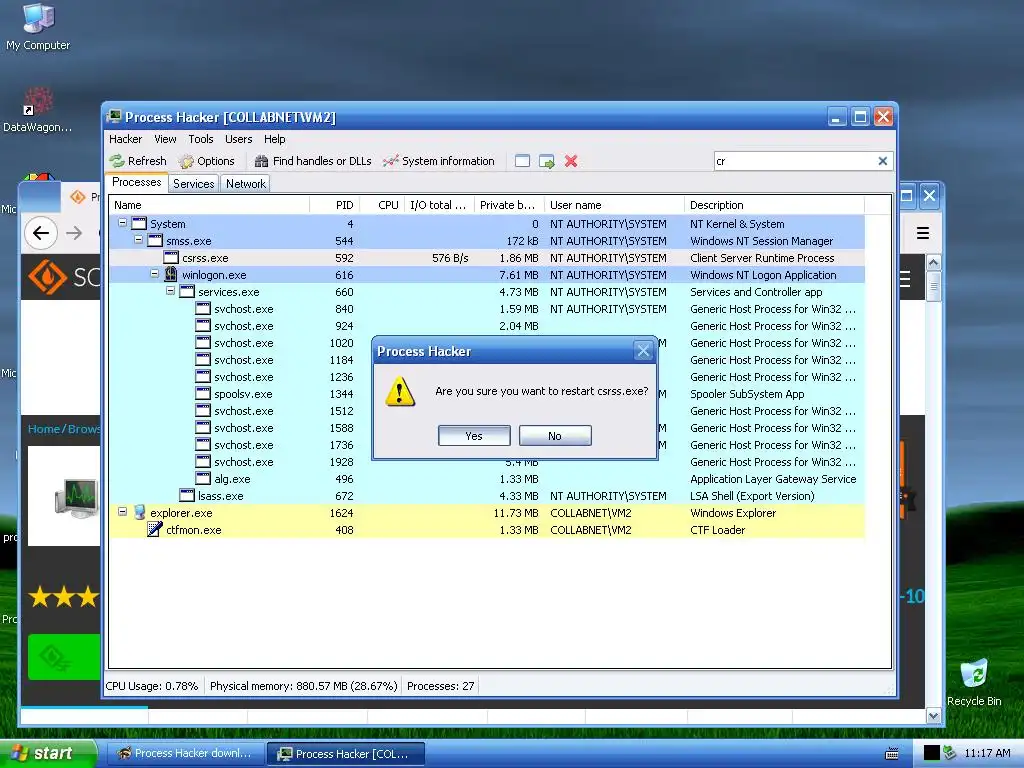1024x768 pixels.
Task: Click No in the restart confirmation dialog
Action: click(x=555, y=436)
